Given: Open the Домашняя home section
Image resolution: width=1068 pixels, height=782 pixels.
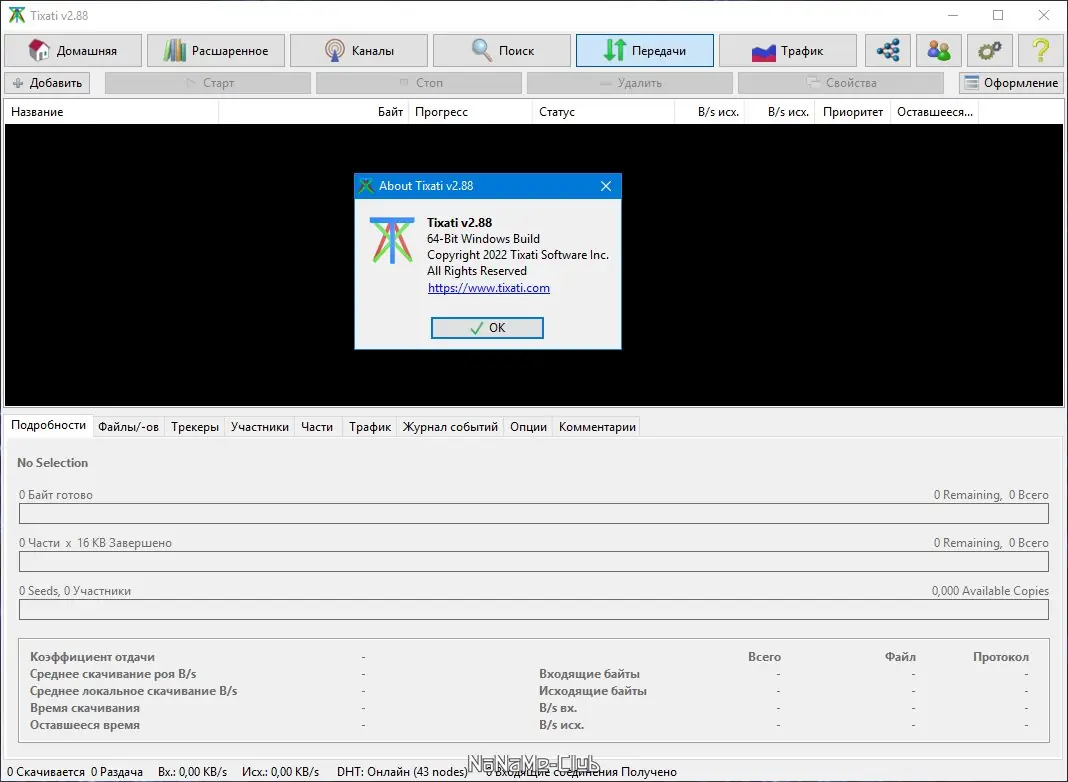Looking at the screenshot, I should coord(73,50).
